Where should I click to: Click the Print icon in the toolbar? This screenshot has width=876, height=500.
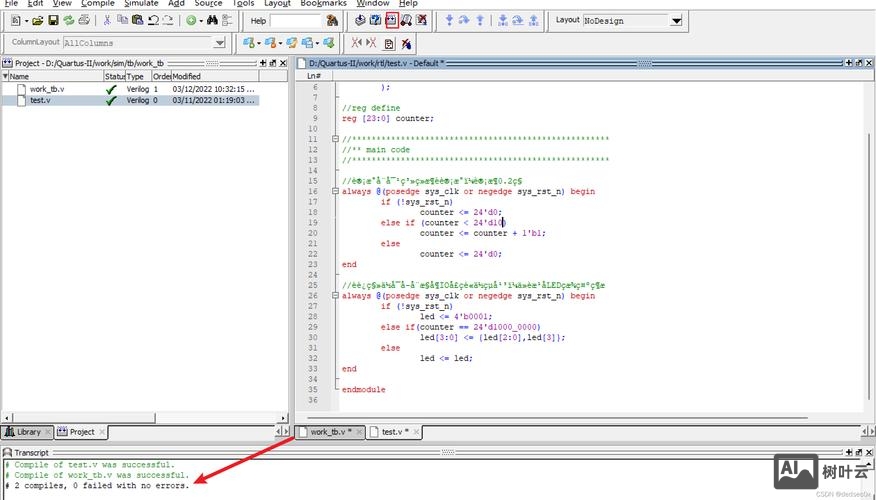(85, 20)
